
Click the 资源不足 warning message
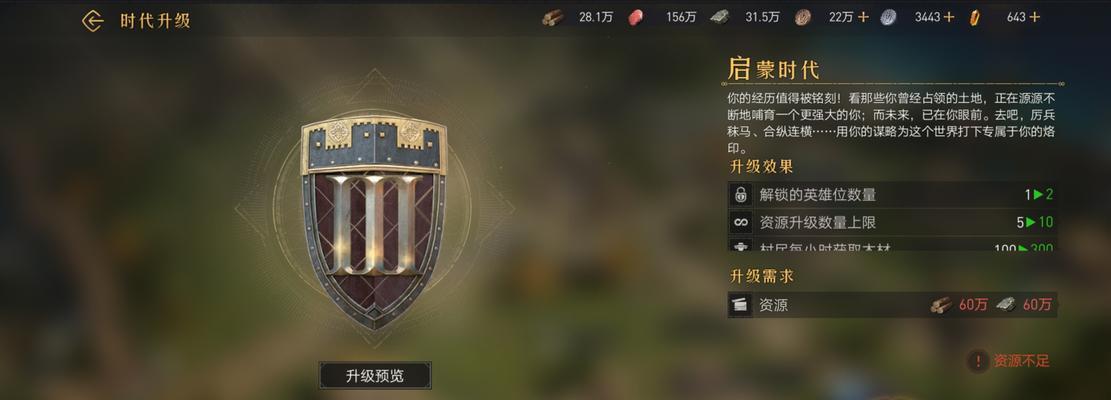(1021, 361)
